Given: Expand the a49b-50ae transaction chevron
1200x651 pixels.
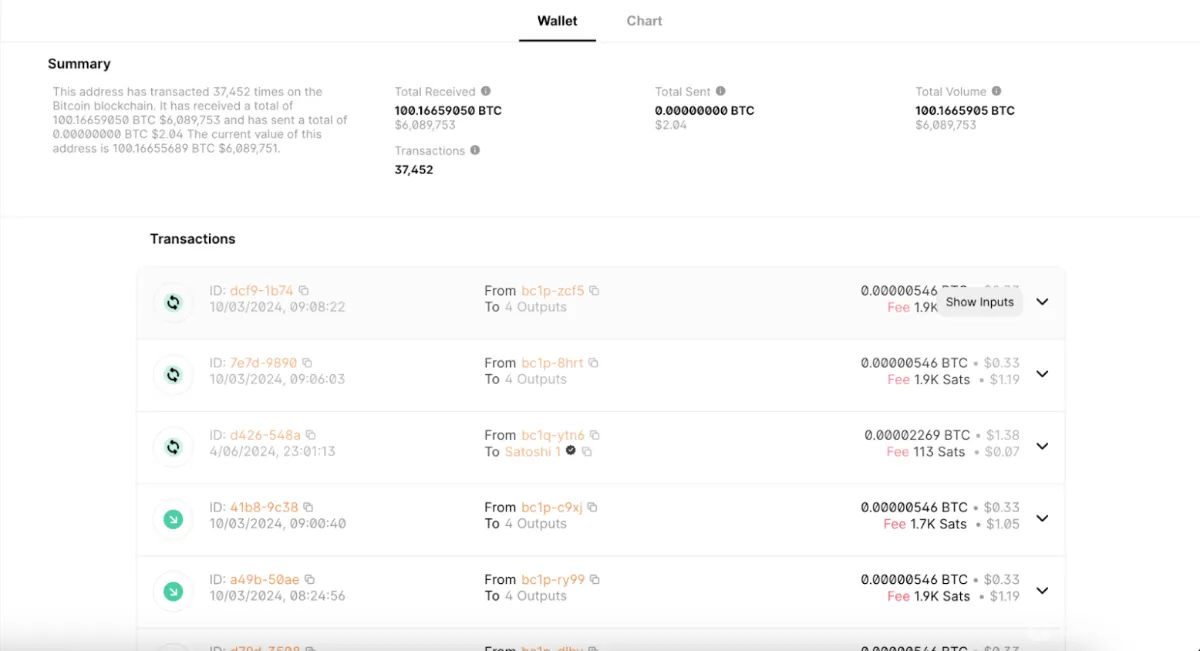Looking at the screenshot, I should point(1042,590).
